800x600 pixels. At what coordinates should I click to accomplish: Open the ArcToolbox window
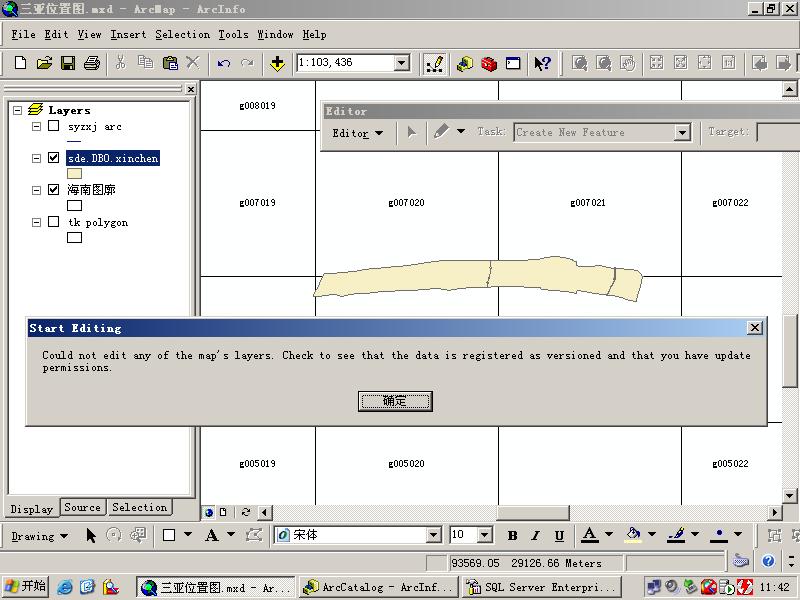[489, 64]
